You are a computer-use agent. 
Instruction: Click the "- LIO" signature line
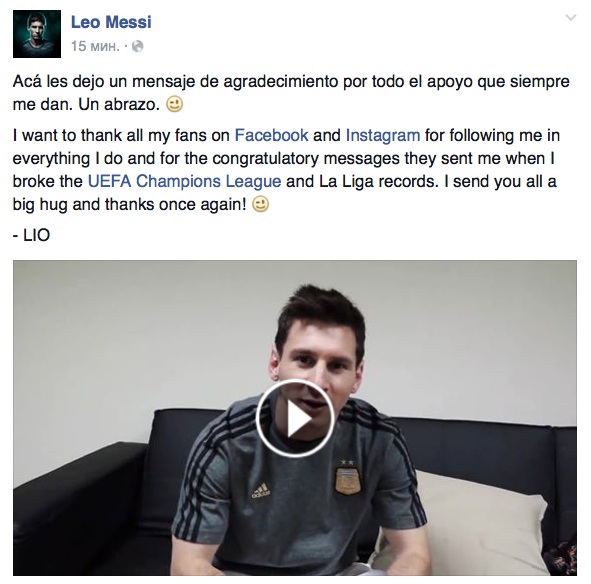[x=31, y=235]
